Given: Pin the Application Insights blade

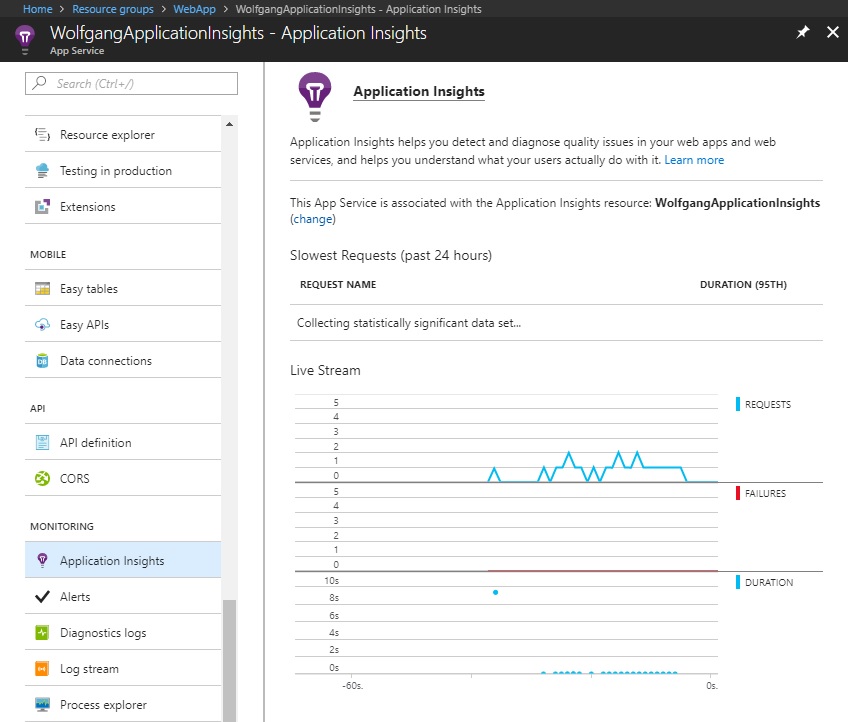Looking at the screenshot, I should (x=802, y=32).
